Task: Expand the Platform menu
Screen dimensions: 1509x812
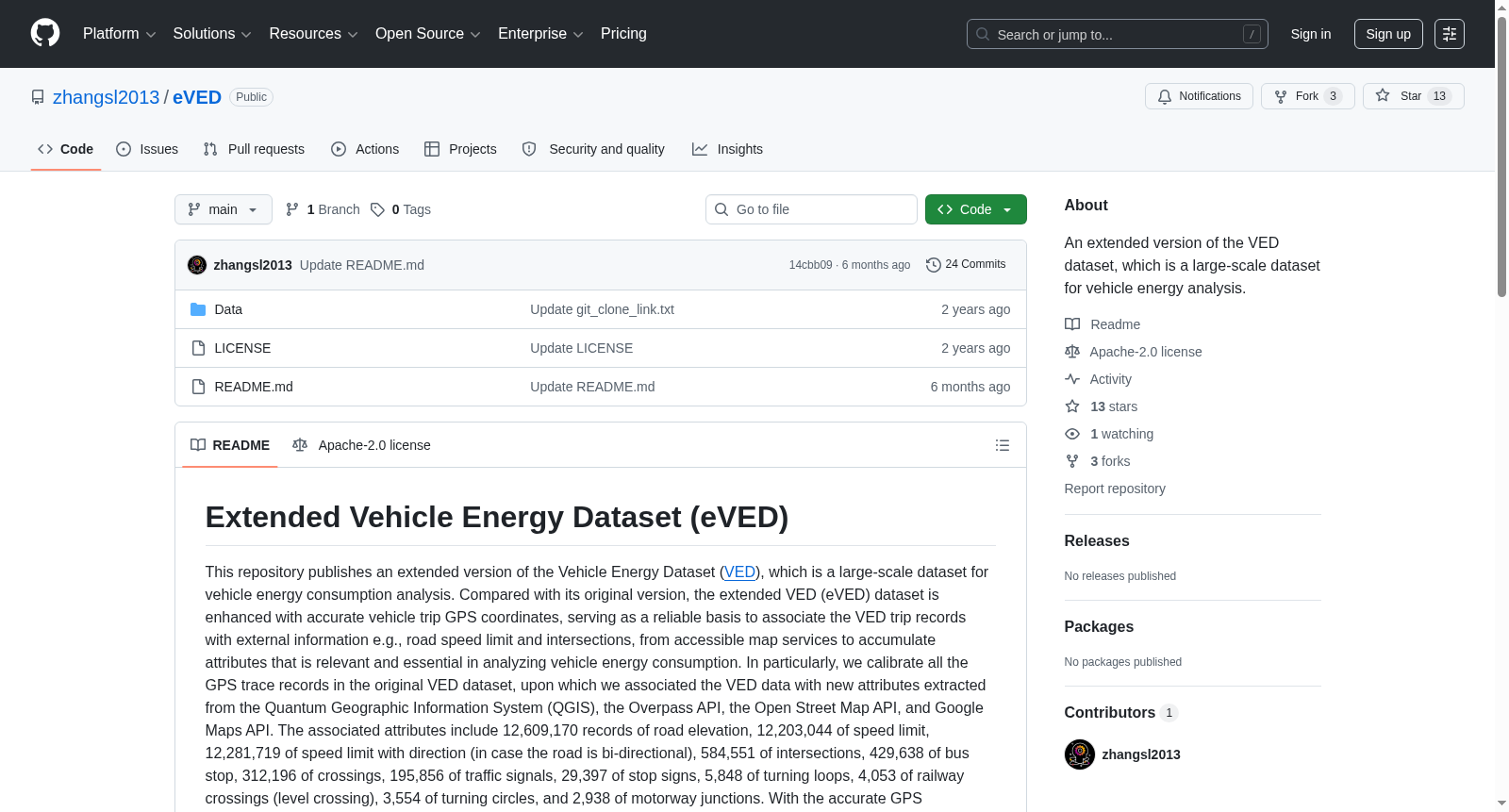Action: (120, 34)
